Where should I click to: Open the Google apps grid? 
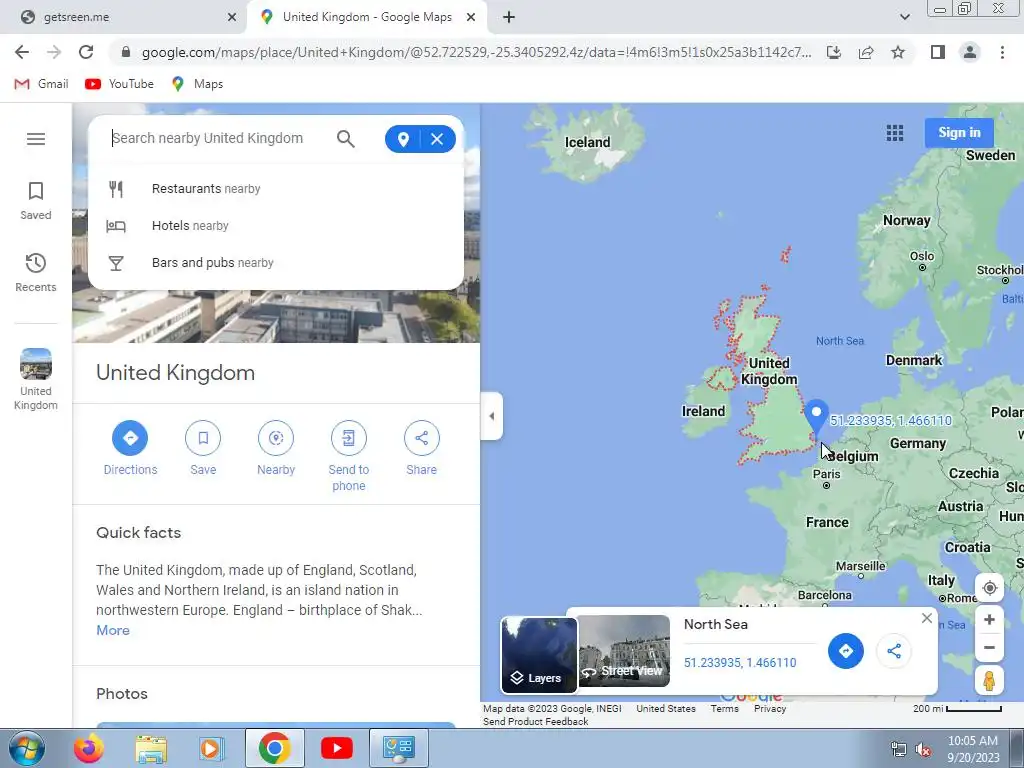point(895,133)
